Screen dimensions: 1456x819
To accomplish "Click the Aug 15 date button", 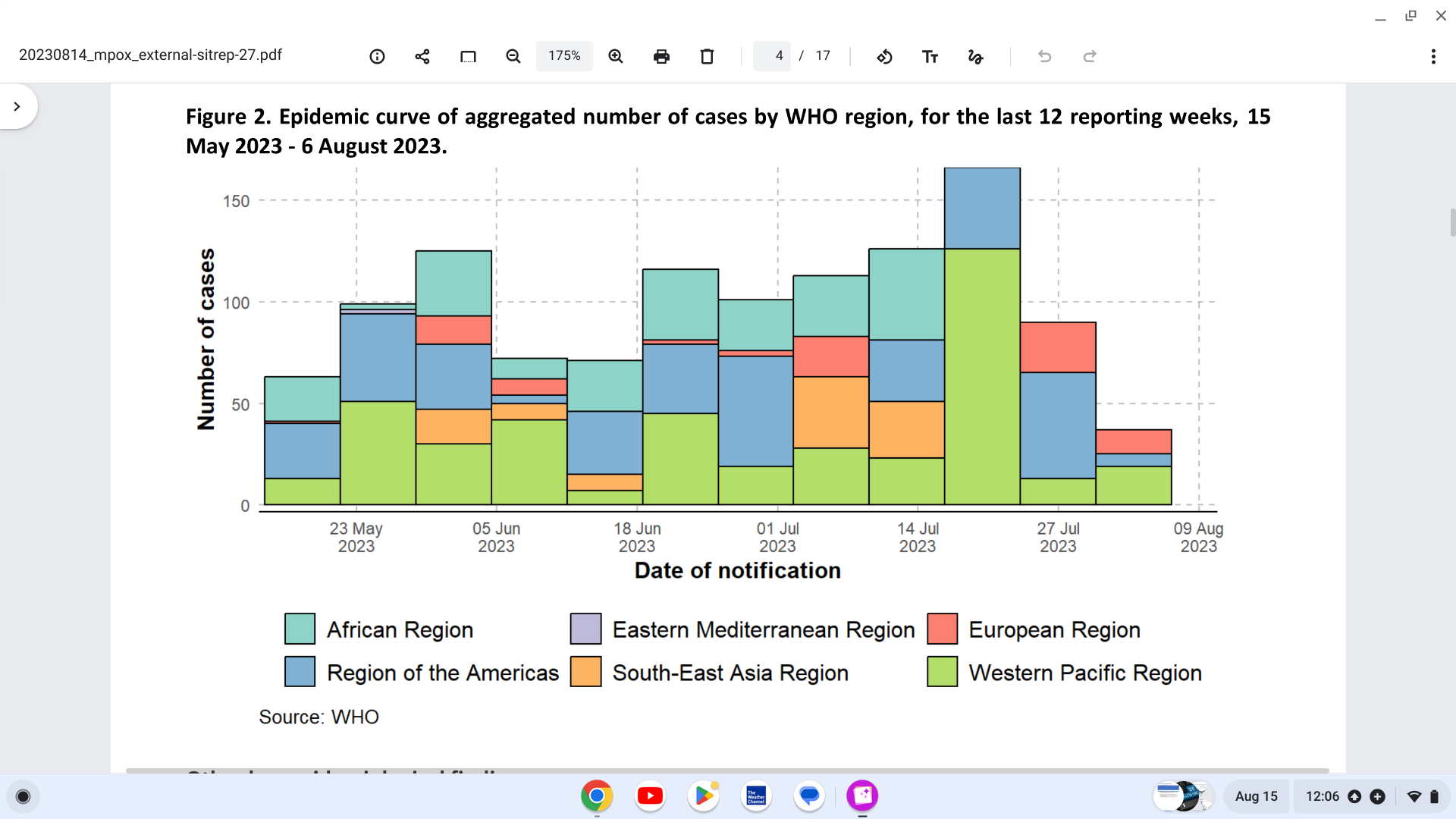I will point(1256,796).
